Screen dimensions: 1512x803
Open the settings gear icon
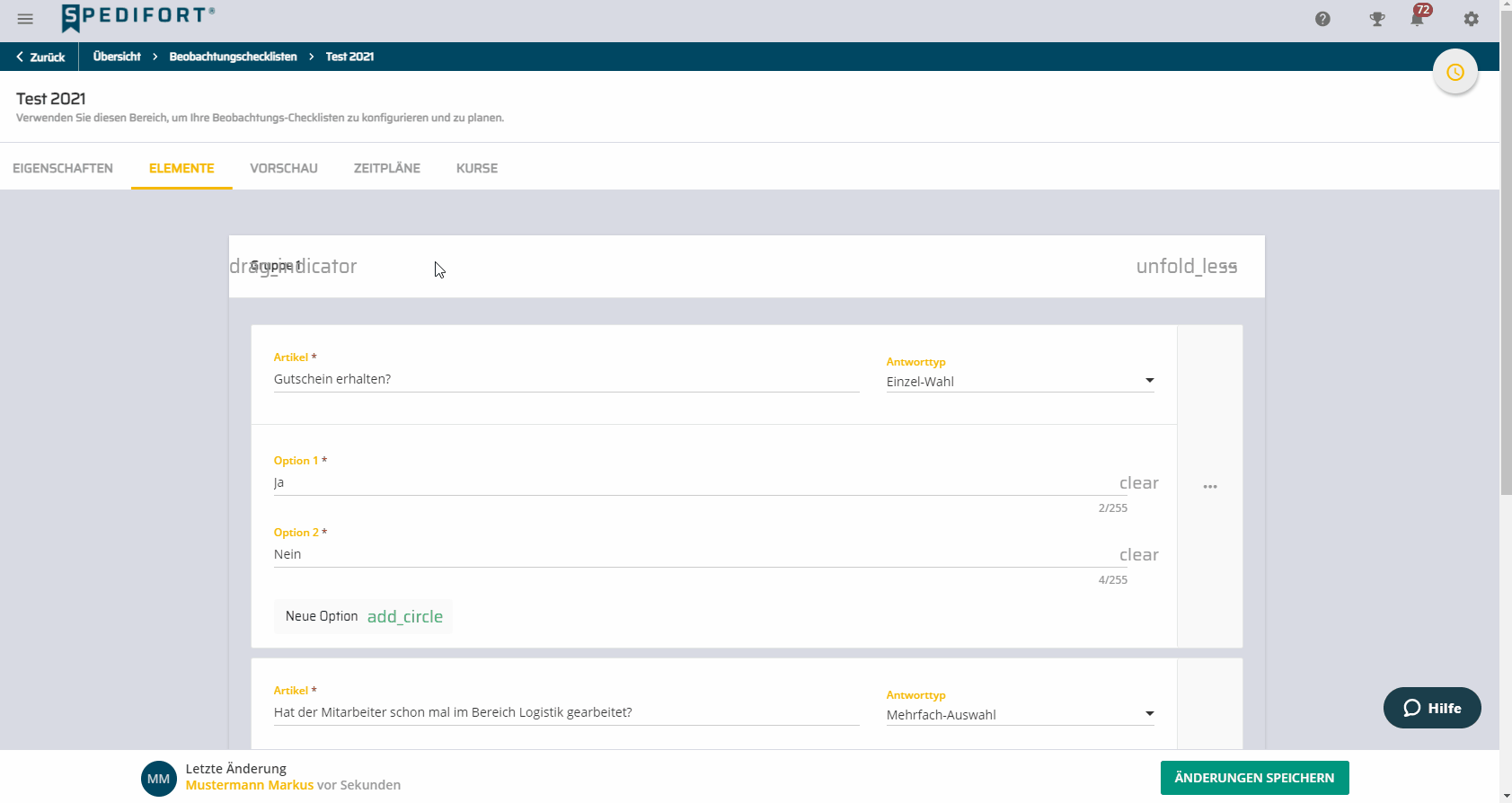click(1471, 19)
